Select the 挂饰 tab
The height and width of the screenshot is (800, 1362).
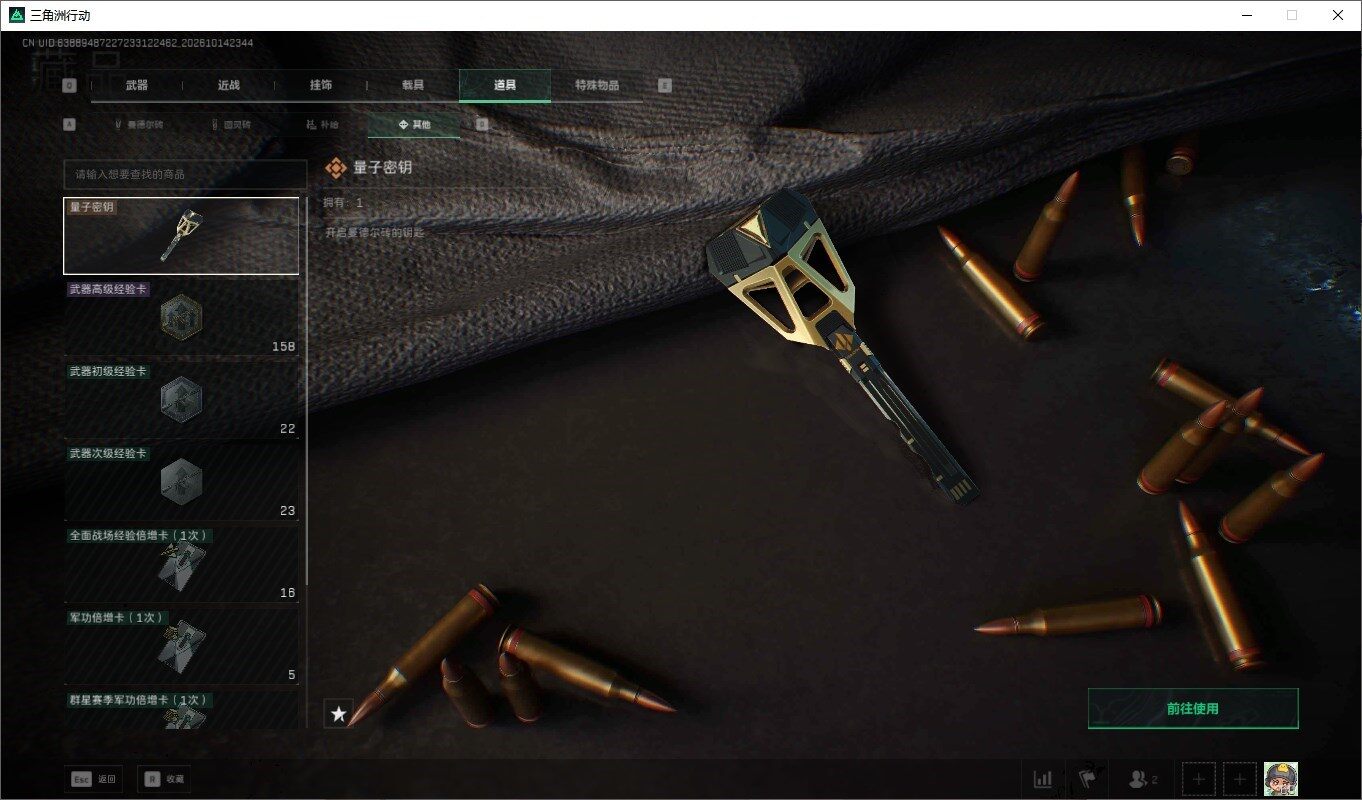[321, 85]
